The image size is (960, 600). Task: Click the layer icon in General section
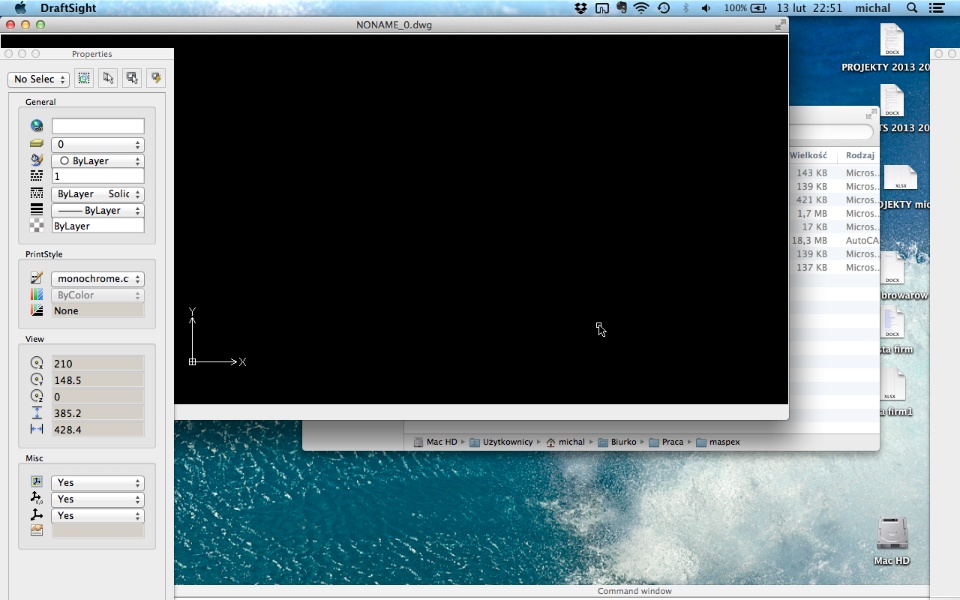[37, 143]
